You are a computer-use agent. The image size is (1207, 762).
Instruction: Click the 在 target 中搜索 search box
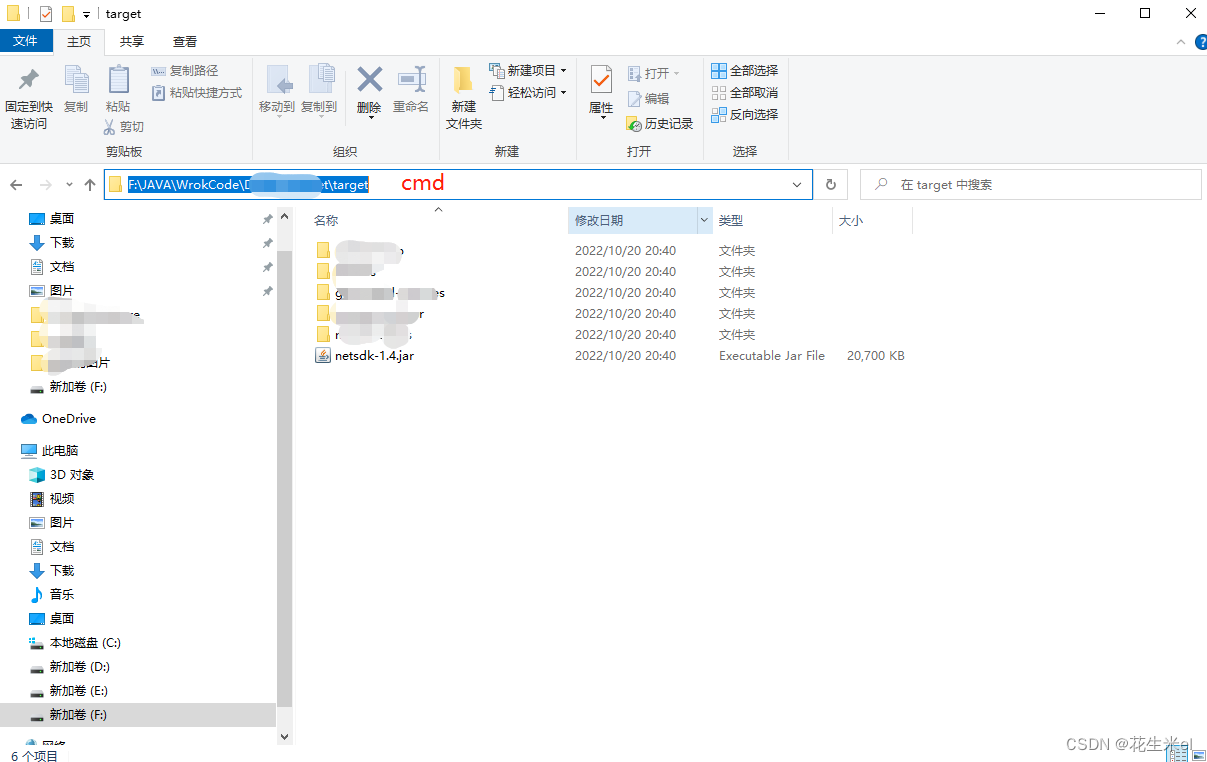pyautogui.click(x=1030, y=185)
